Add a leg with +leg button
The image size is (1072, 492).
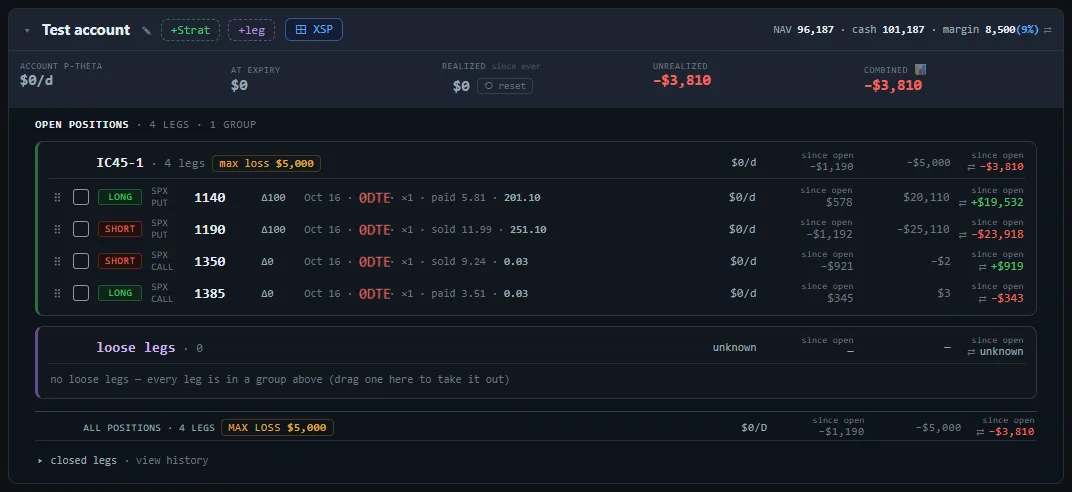pos(252,30)
